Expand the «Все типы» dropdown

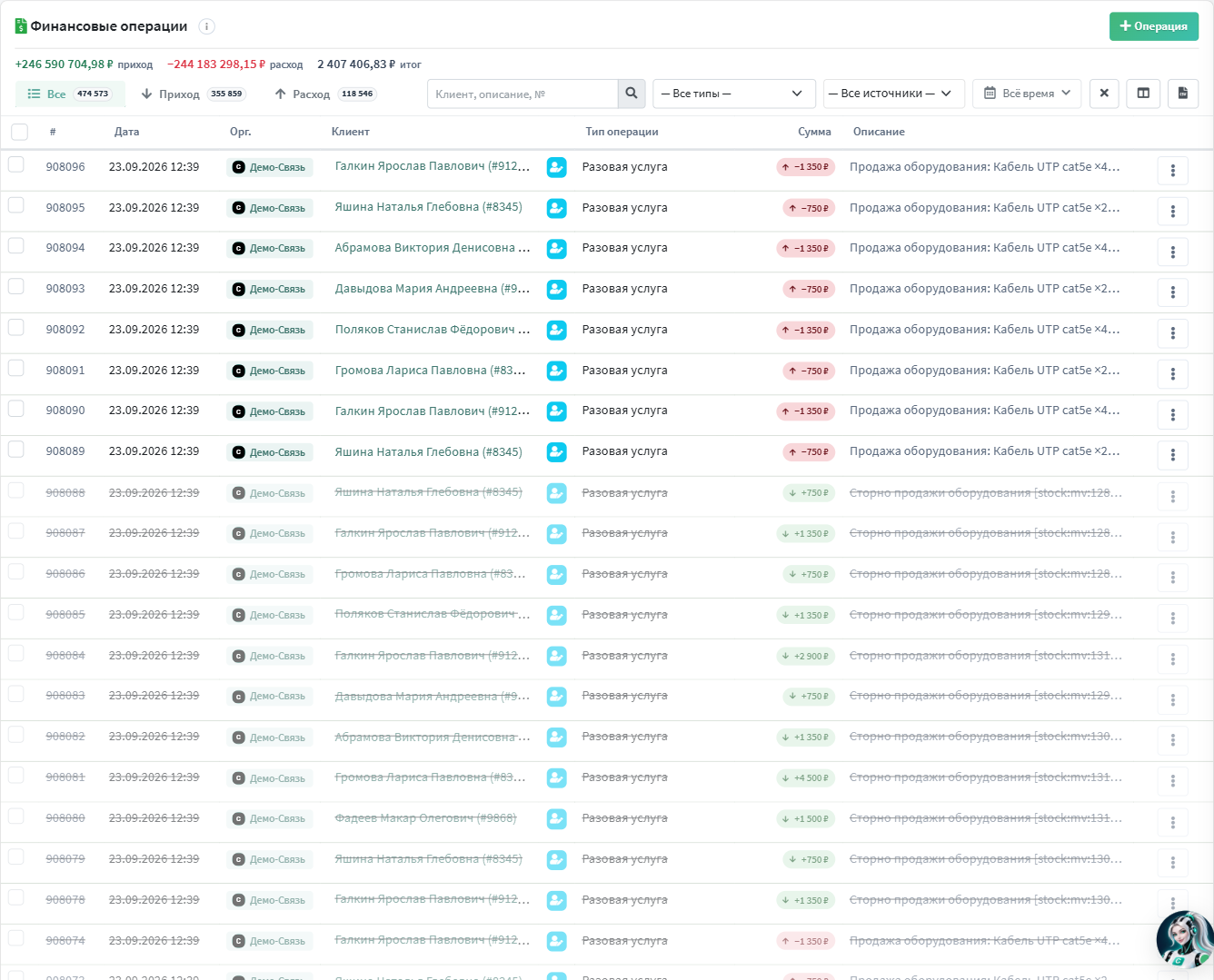(734, 94)
